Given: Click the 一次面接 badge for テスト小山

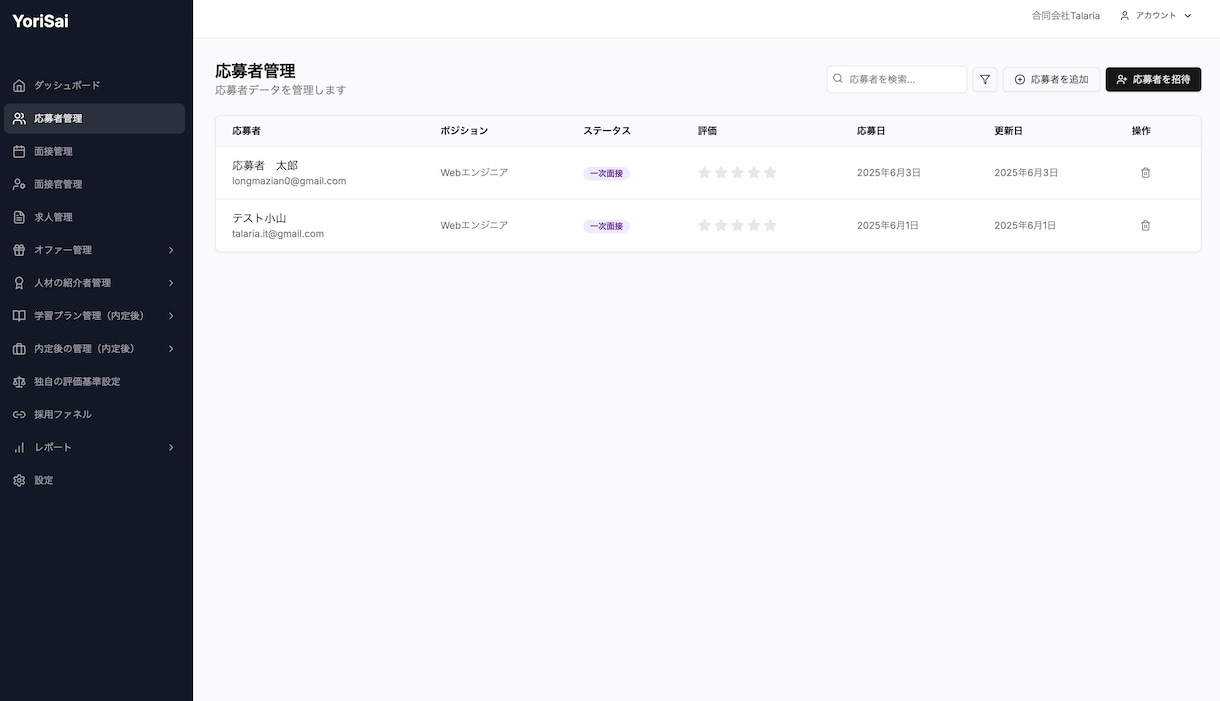Looking at the screenshot, I should click(x=606, y=226).
